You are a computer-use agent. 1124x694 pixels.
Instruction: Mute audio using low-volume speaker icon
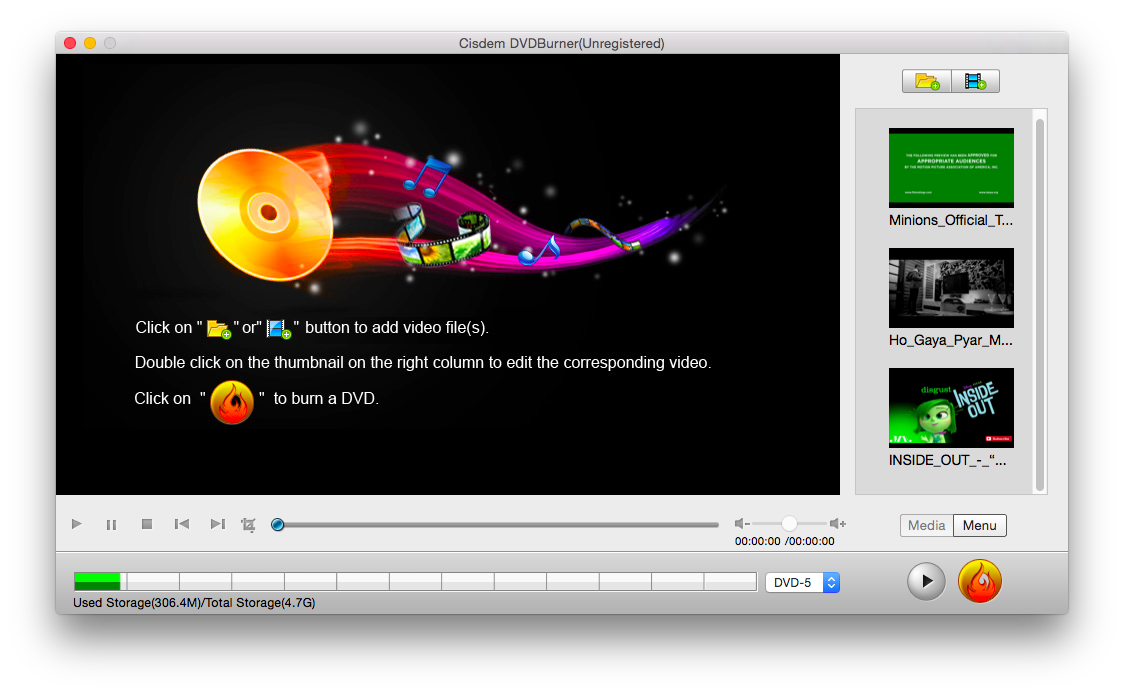click(741, 524)
